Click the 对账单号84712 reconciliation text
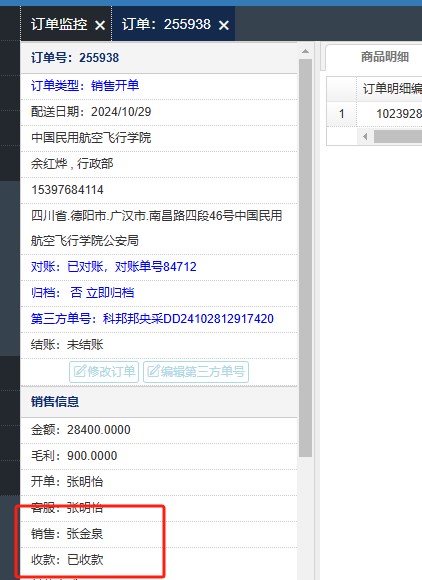The image size is (422, 580). (156, 267)
